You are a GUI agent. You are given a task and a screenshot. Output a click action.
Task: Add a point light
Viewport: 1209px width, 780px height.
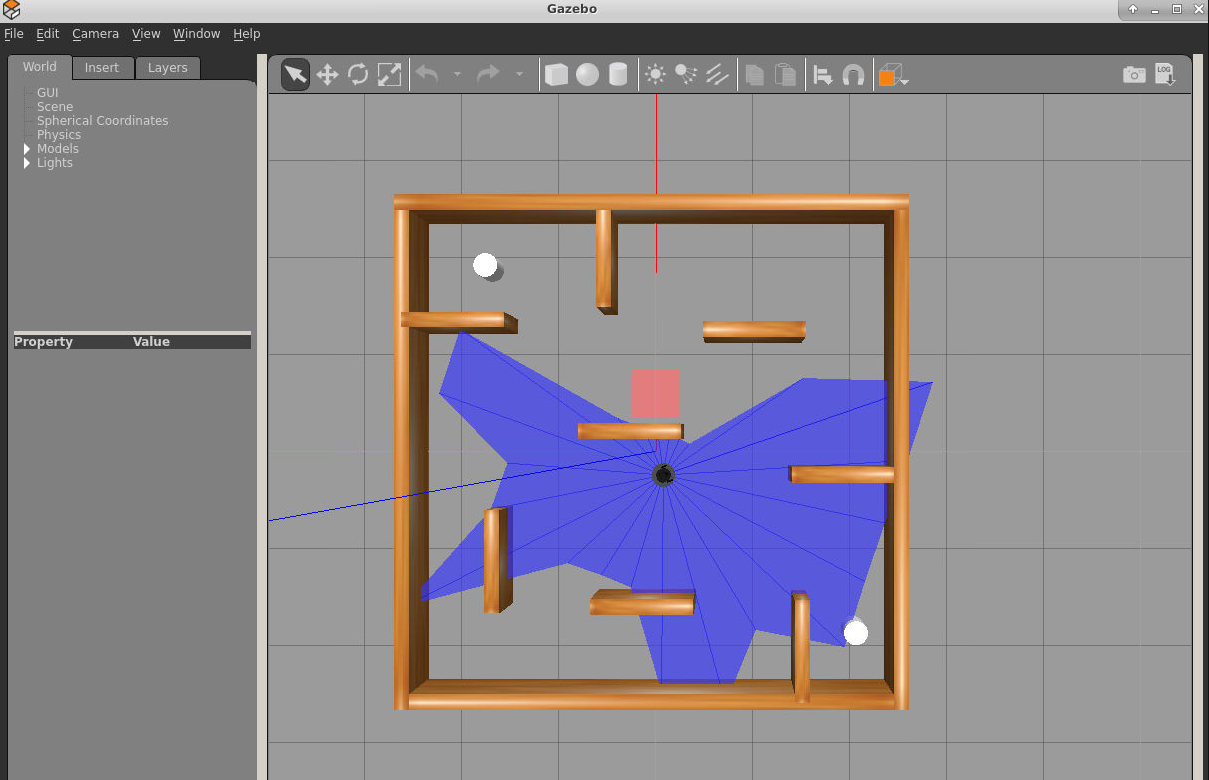[x=655, y=74]
